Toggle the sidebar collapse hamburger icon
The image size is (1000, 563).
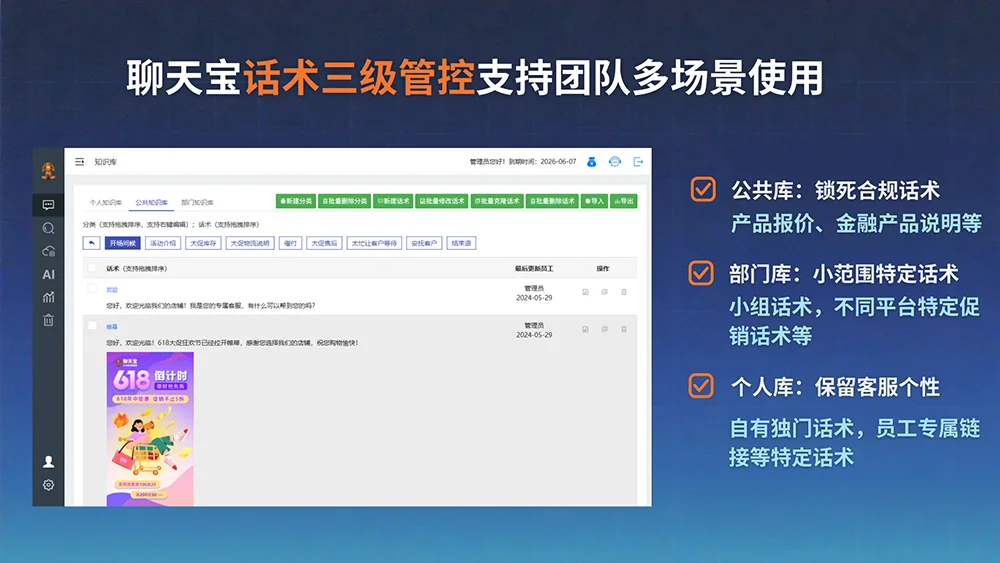[80, 162]
